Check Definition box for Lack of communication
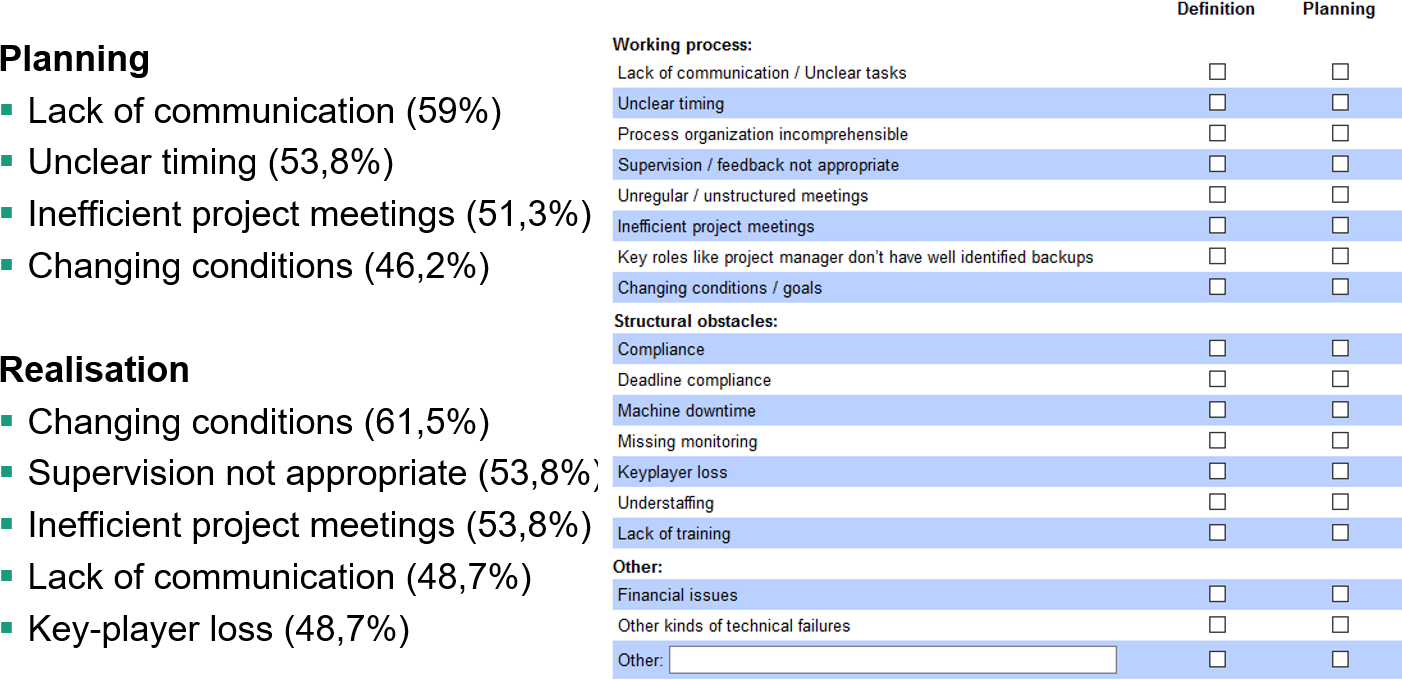1402x680 pixels. 1217,72
